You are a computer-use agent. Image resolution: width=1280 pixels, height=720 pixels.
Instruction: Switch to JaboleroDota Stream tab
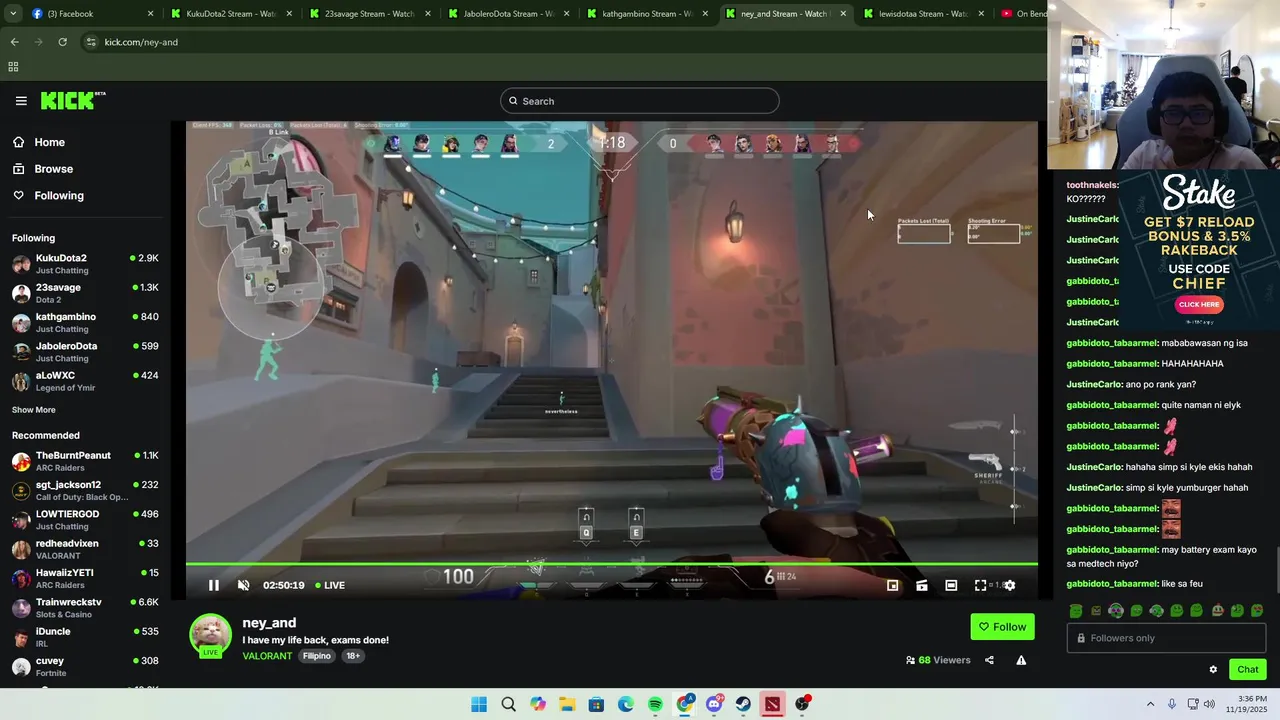[509, 14]
